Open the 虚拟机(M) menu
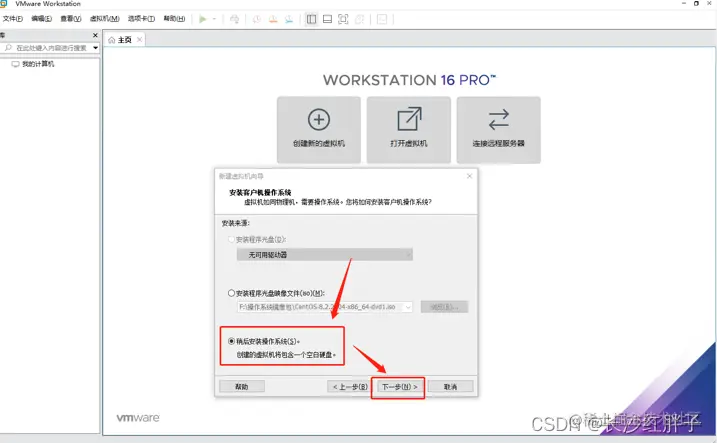The width and height of the screenshot is (717, 443). pyautogui.click(x=105, y=19)
